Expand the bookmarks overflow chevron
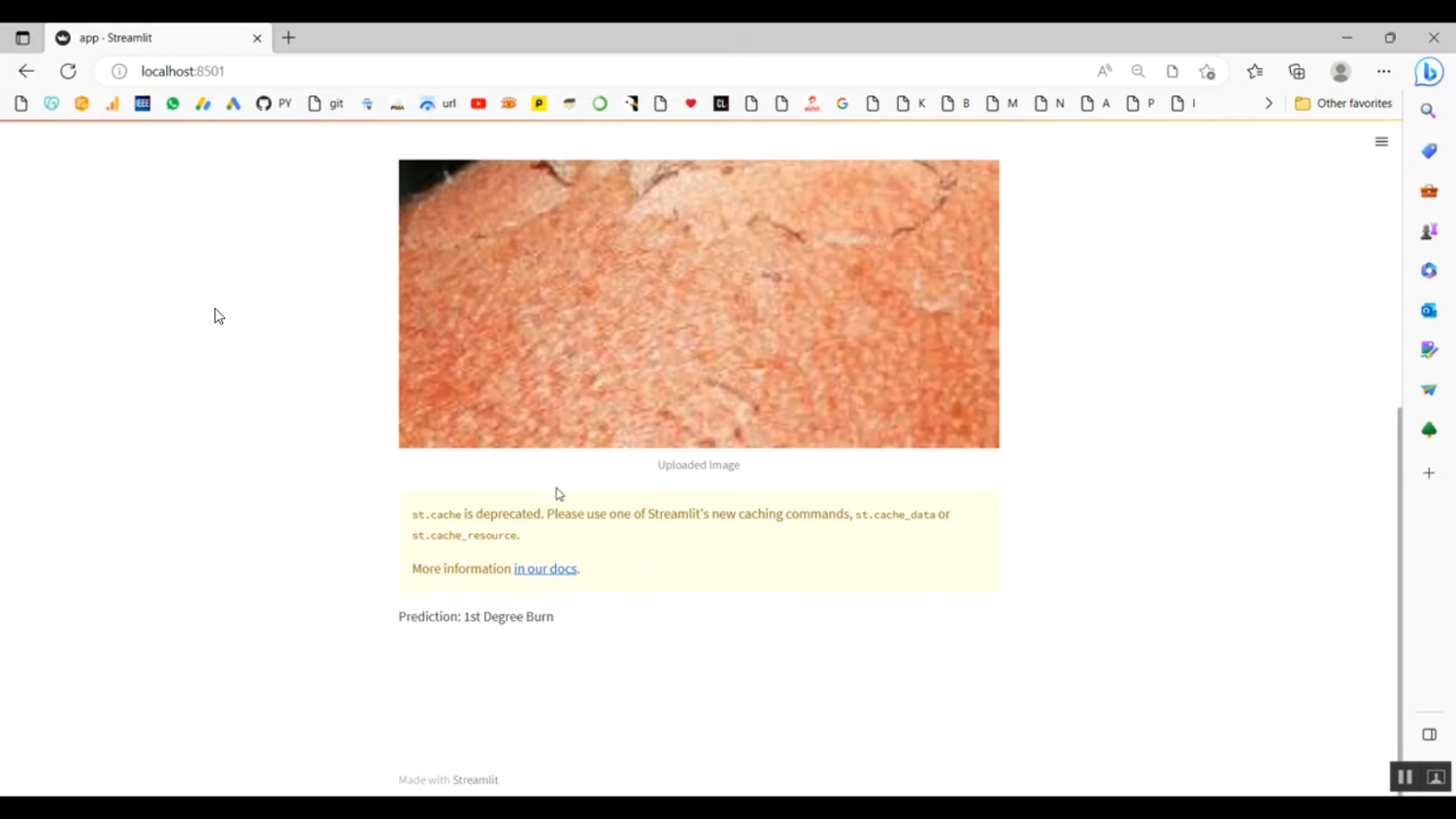Screen dimensions: 1456x819 [1268, 103]
